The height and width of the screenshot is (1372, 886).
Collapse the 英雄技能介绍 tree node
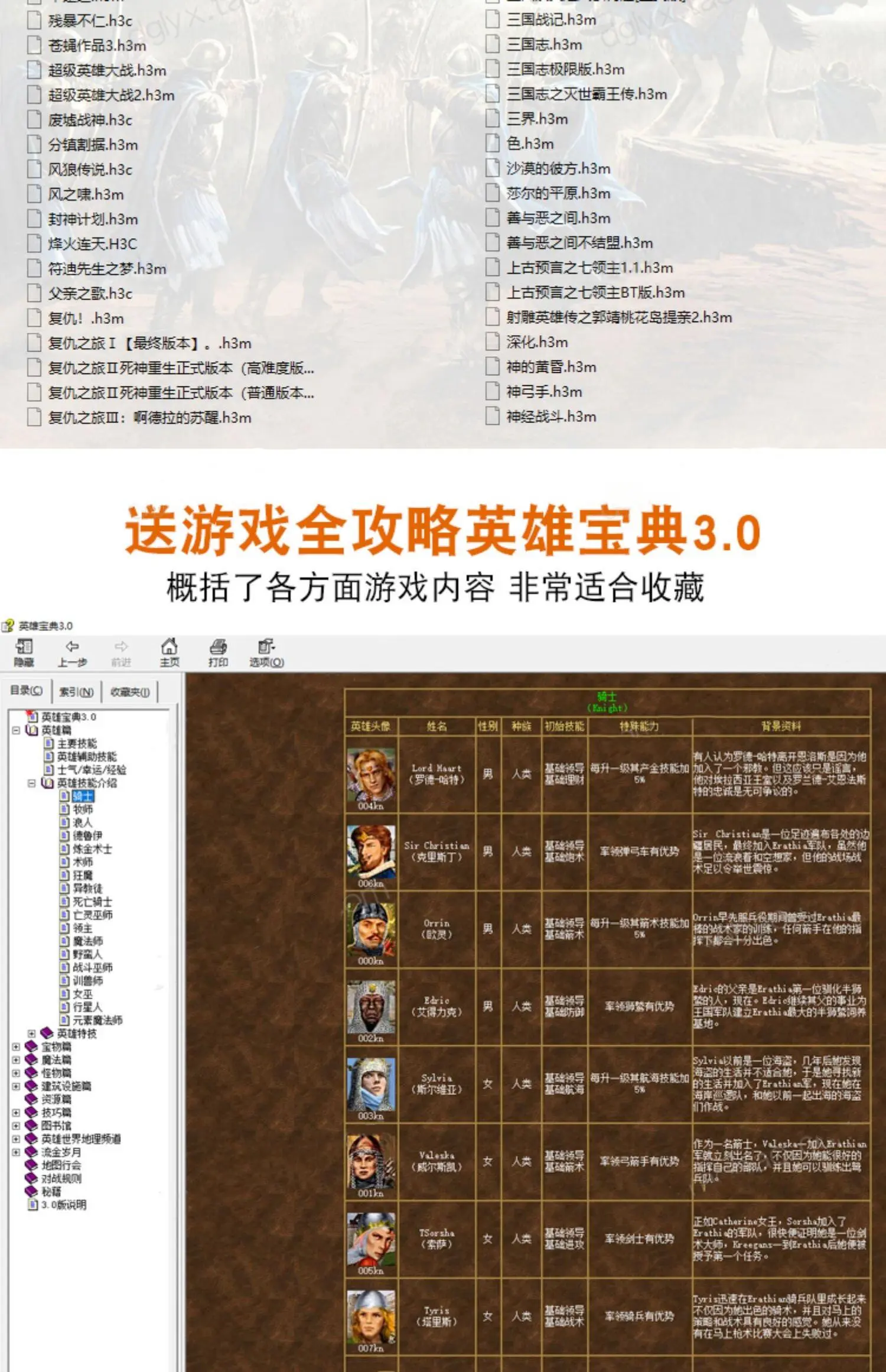[31, 783]
